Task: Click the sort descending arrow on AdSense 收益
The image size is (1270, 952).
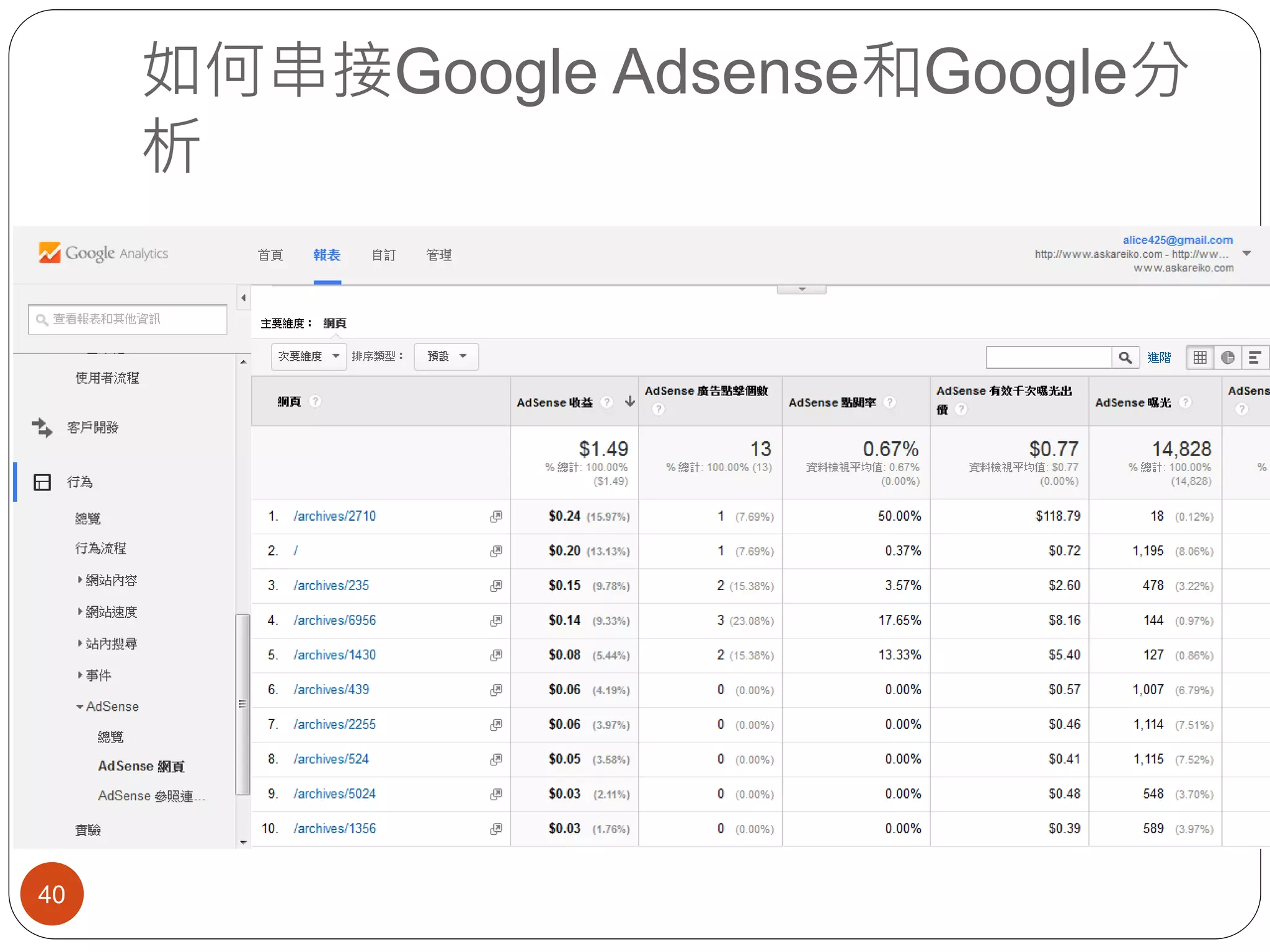Action: (x=629, y=402)
